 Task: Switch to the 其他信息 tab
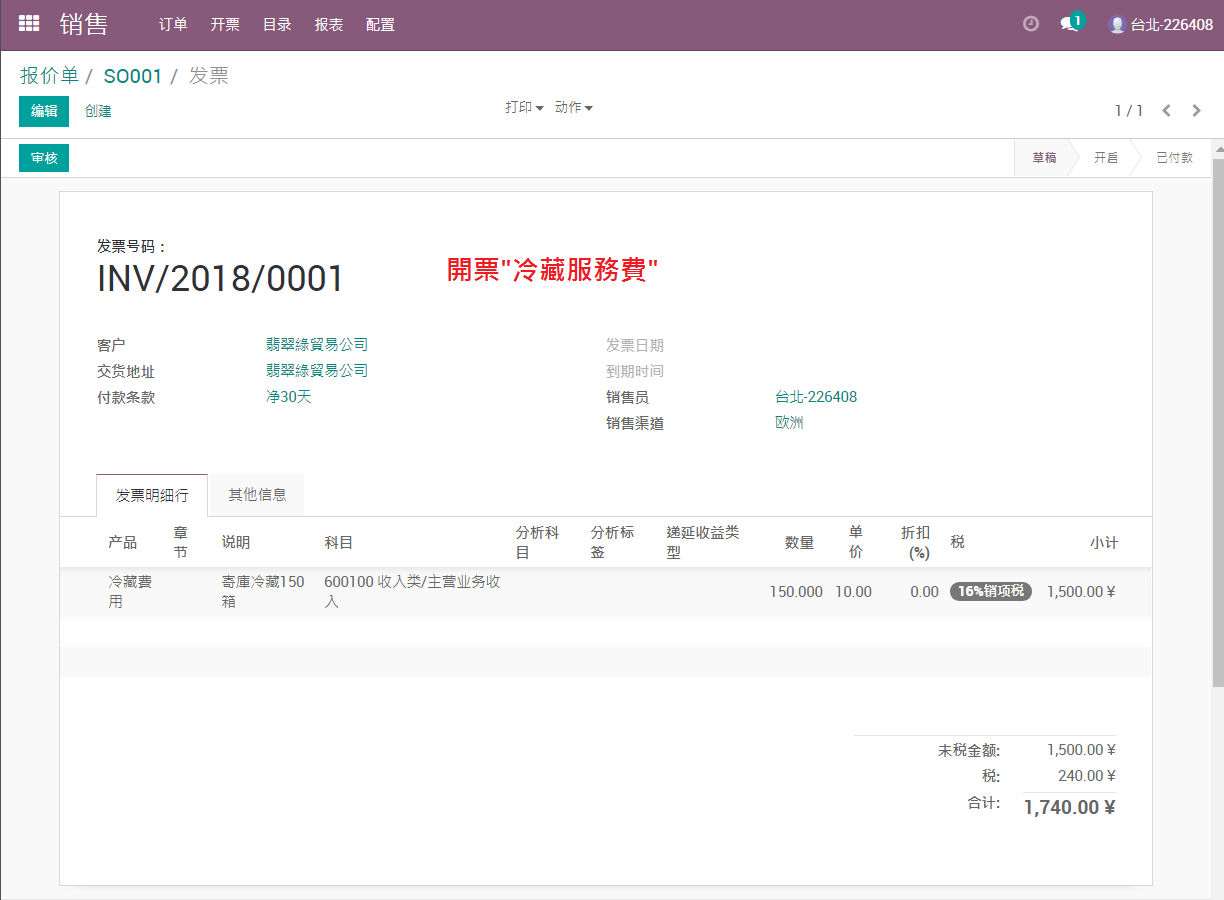point(257,494)
